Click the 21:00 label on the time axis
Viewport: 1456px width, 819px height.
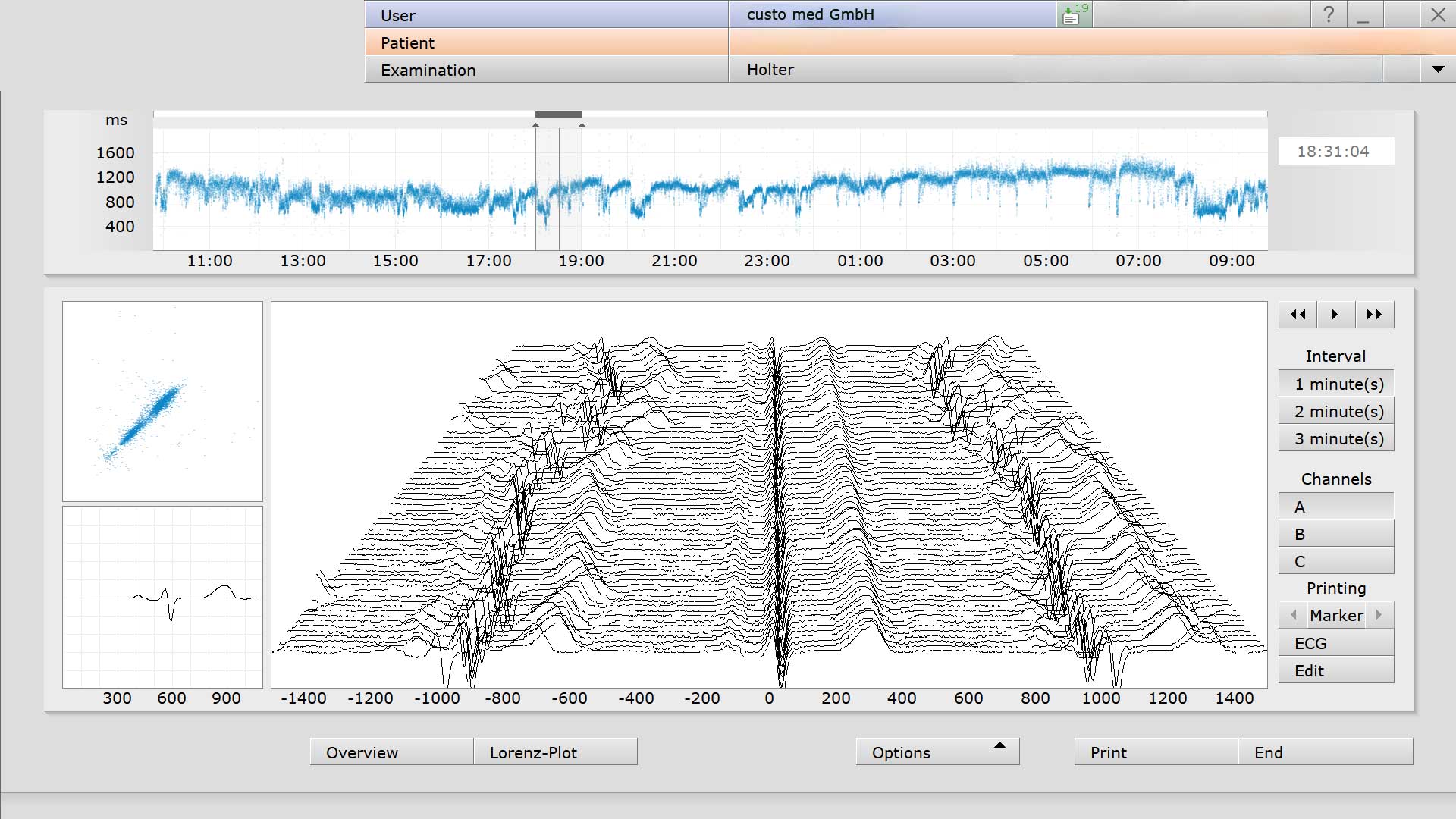coord(674,261)
